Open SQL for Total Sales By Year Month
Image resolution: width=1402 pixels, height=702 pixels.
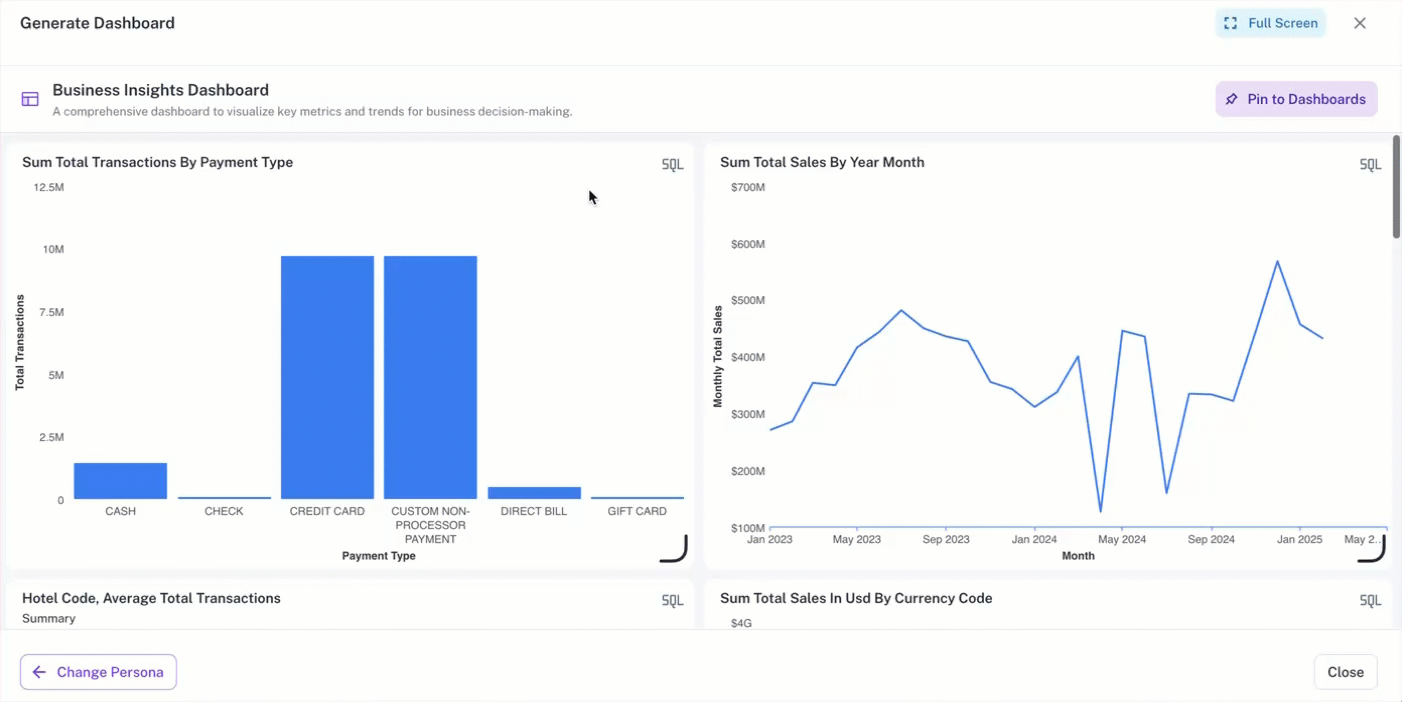point(1370,164)
